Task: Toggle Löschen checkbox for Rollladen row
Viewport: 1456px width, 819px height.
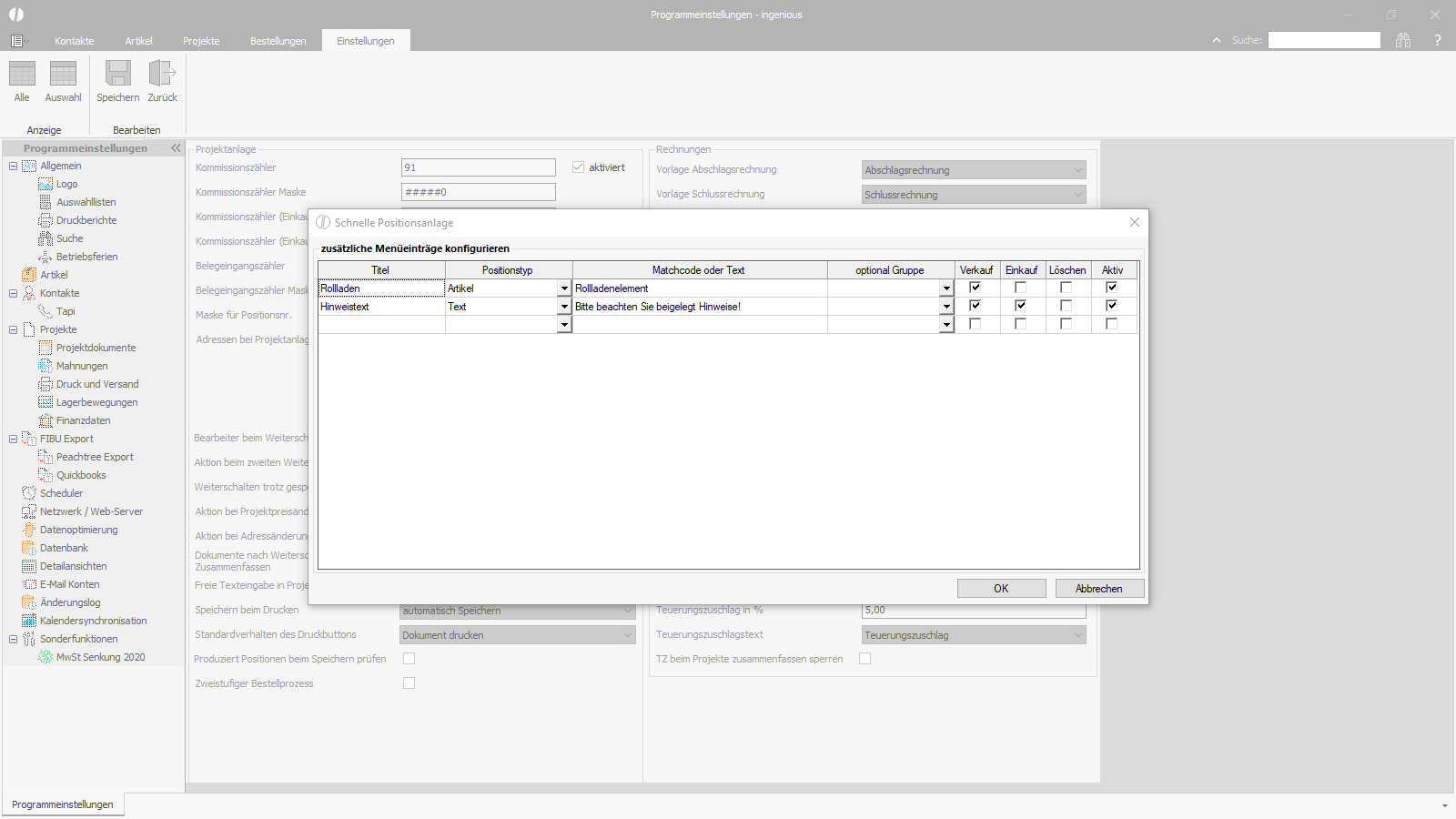Action: pos(1067,288)
